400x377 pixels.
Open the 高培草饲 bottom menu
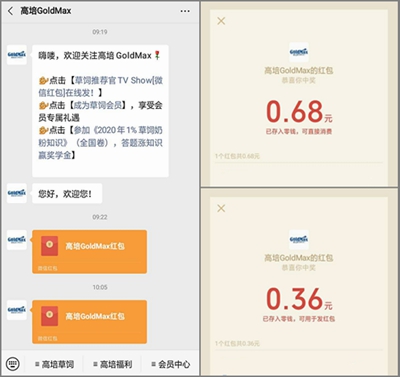click(54, 364)
